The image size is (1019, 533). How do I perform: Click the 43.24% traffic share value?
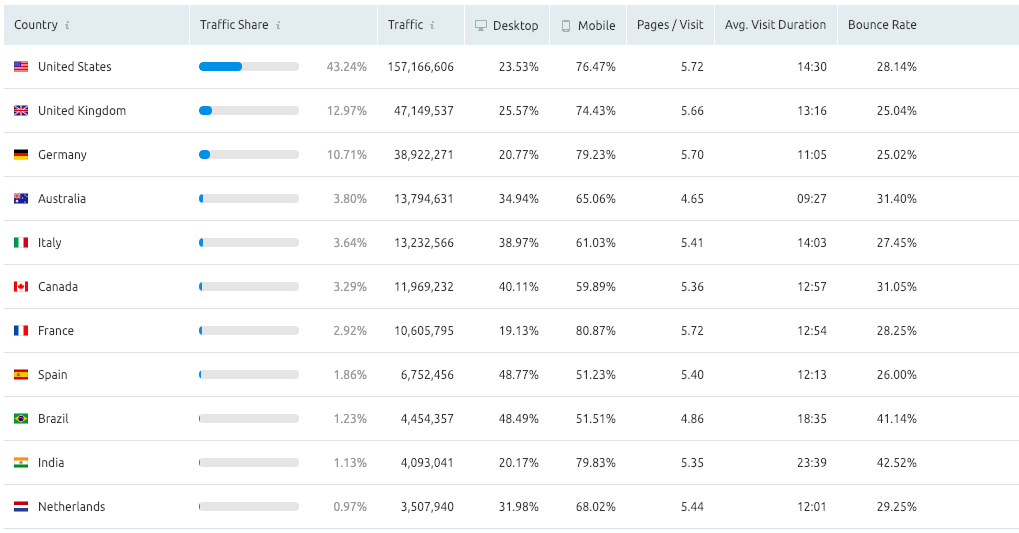point(346,66)
